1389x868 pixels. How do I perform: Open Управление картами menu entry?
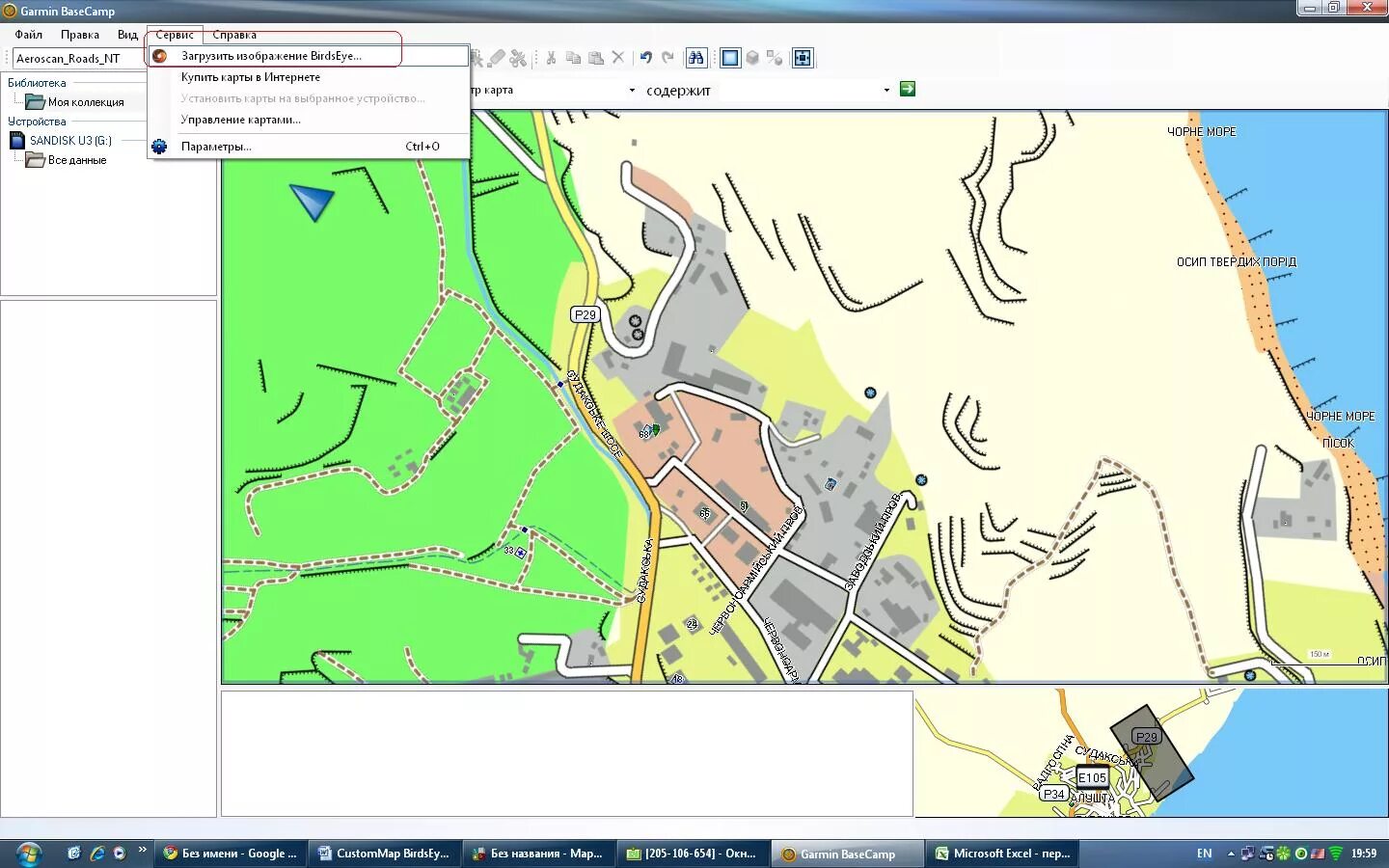[309, 120]
